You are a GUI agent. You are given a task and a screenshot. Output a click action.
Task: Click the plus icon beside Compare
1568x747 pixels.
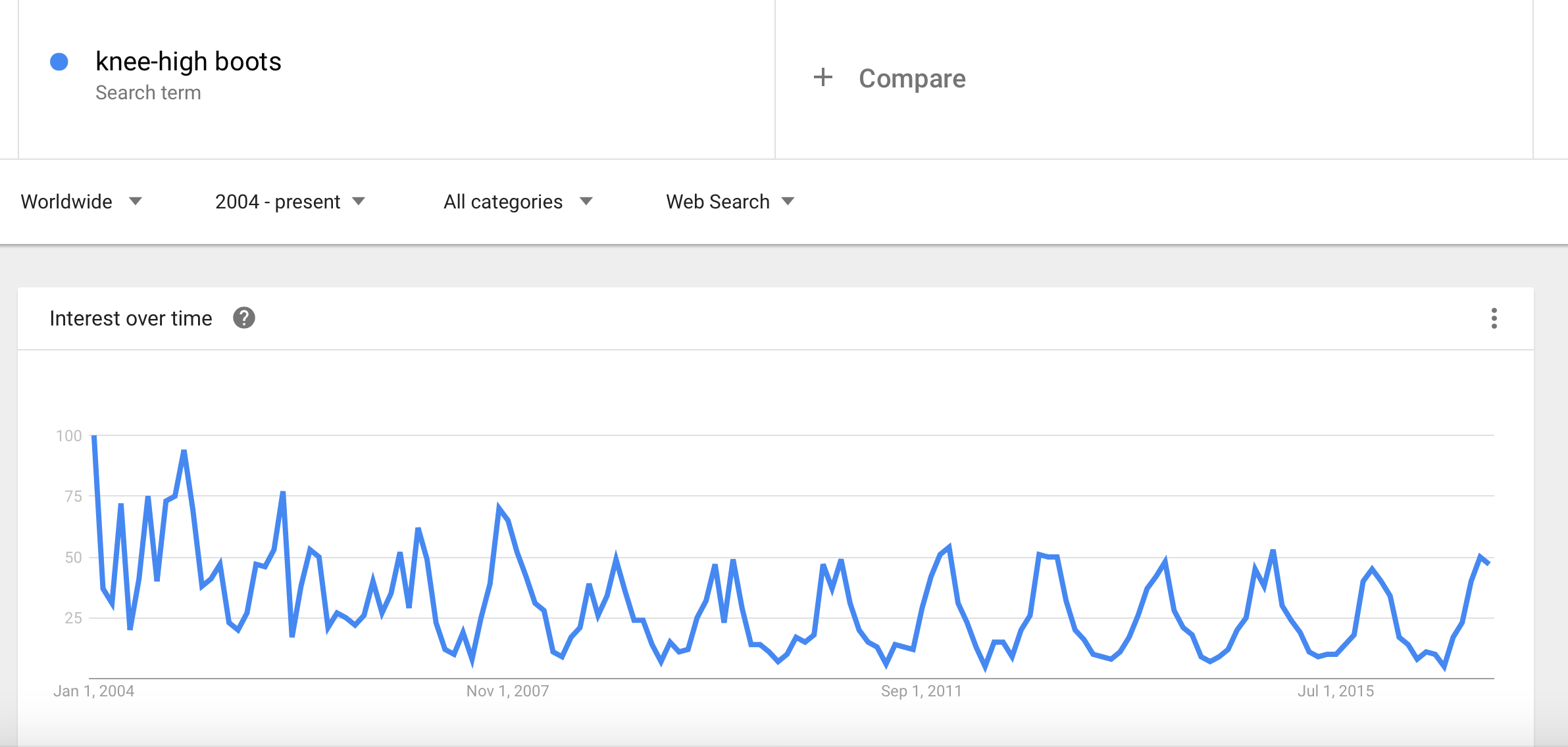click(822, 78)
